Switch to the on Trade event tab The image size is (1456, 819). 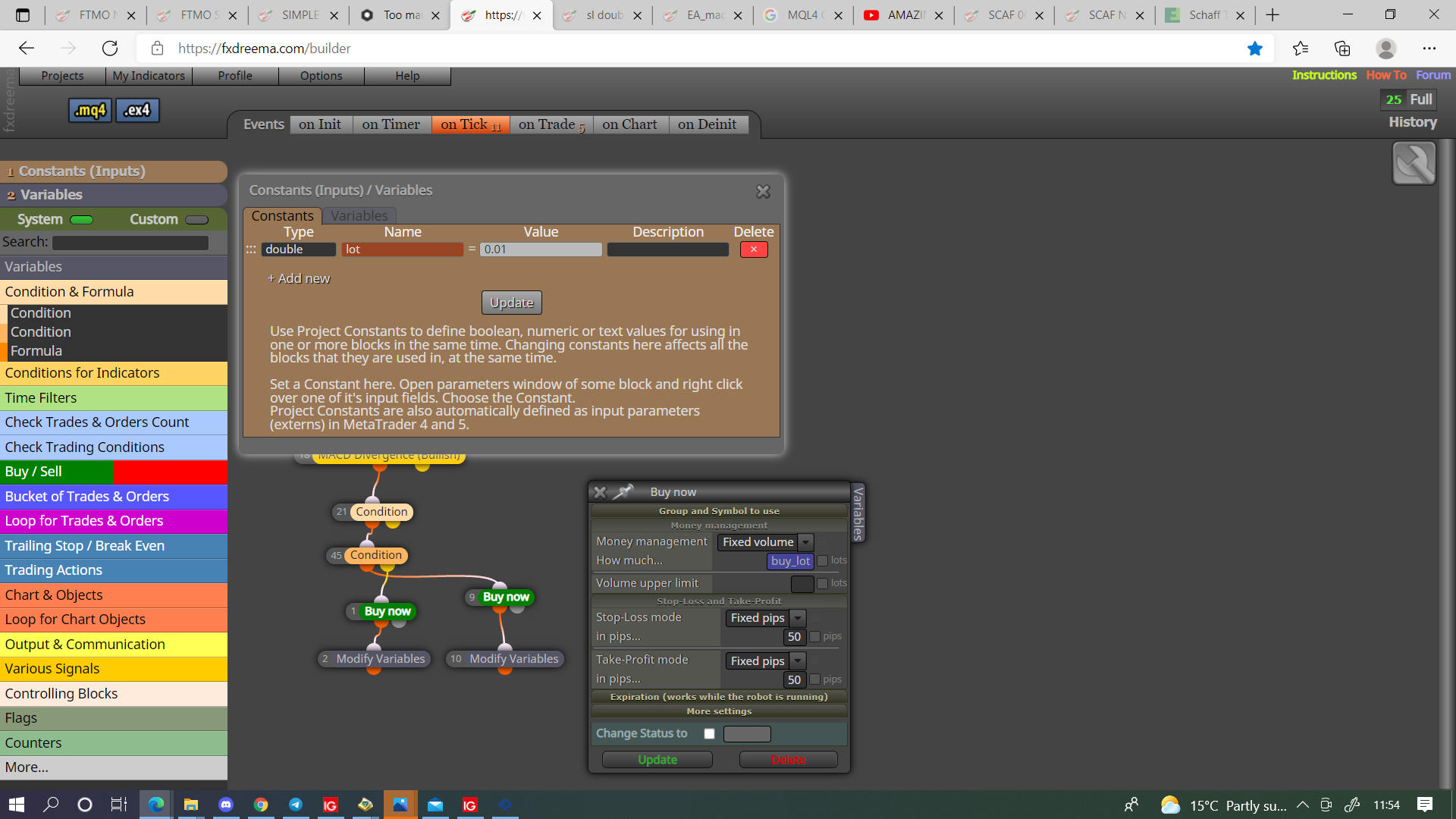551,124
